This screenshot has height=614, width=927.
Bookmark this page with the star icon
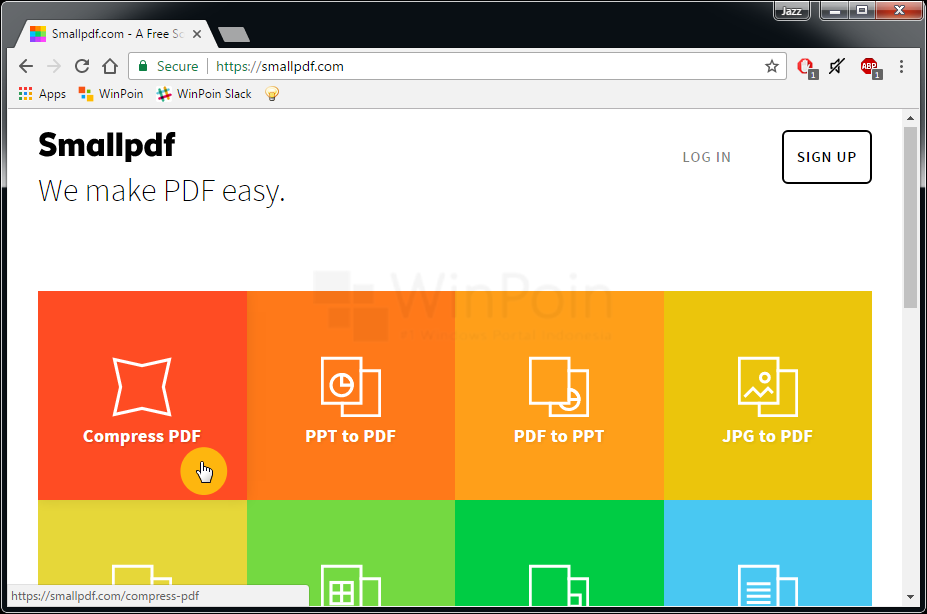pos(772,66)
